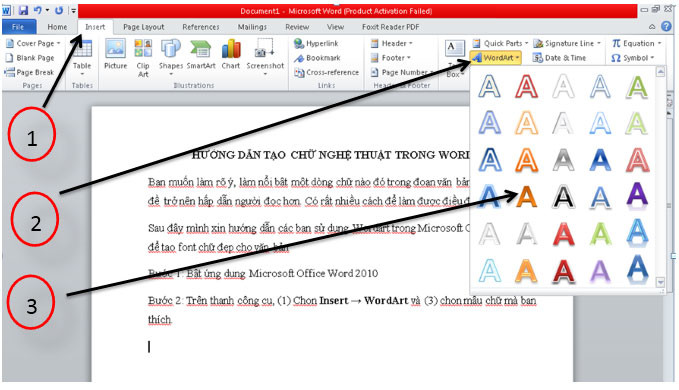Choose the blue outline WordArt style in first row
Image resolution: width=679 pixels, height=390 pixels.
(x=489, y=86)
